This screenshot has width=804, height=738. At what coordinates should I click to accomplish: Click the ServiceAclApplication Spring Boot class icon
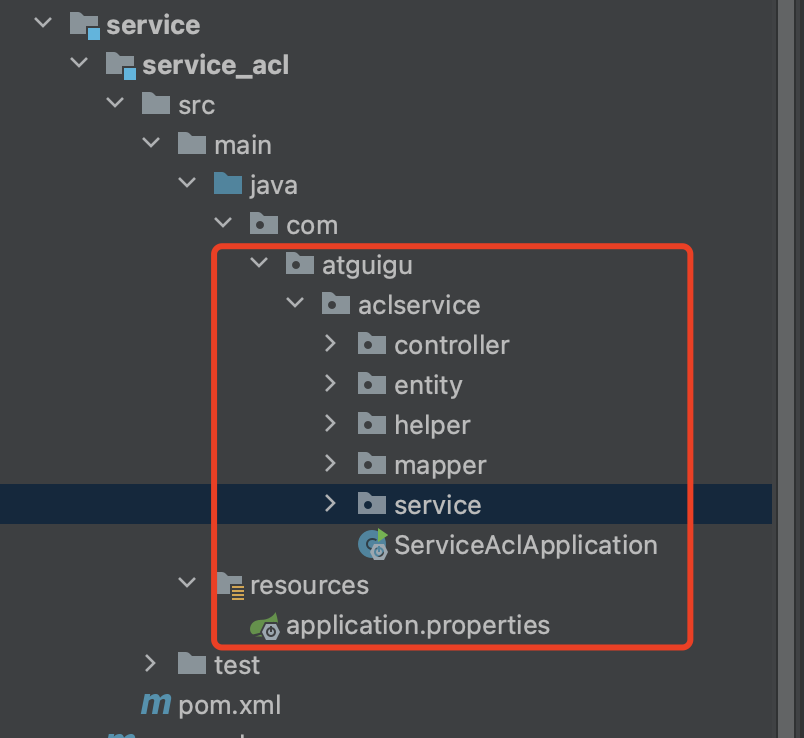pos(373,545)
